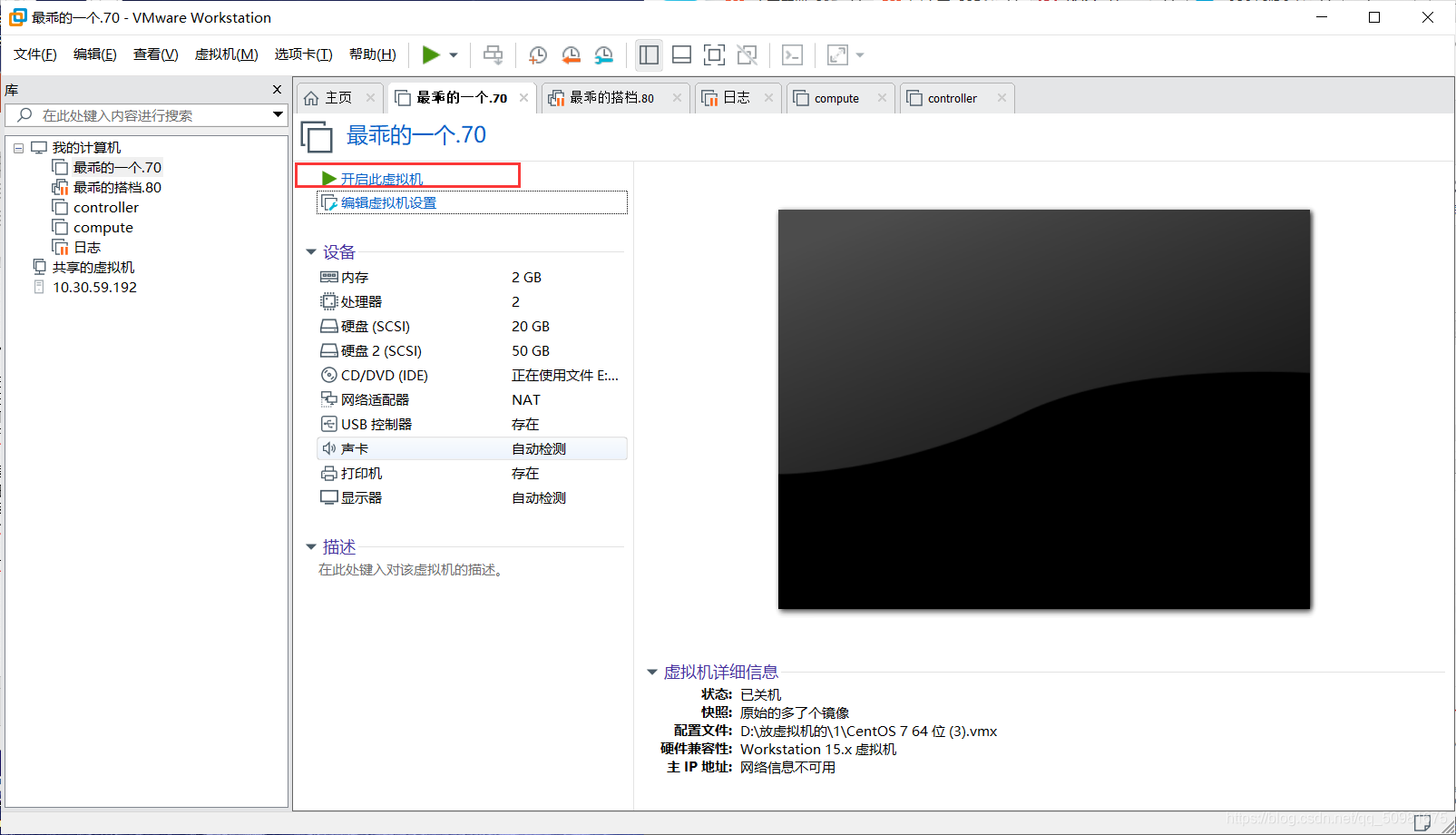Collapse the 我的计算机 tree node
This screenshot has width=1456, height=835.
[x=18, y=148]
